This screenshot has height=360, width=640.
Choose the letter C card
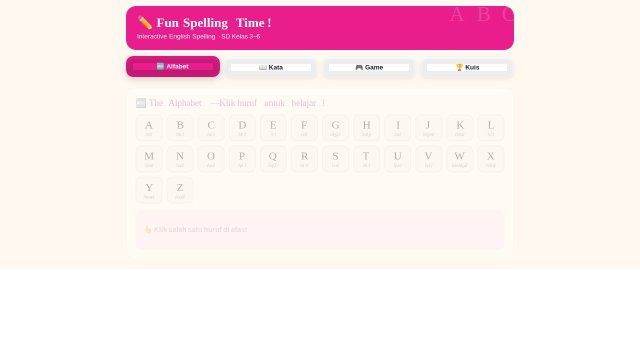point(211,128)
